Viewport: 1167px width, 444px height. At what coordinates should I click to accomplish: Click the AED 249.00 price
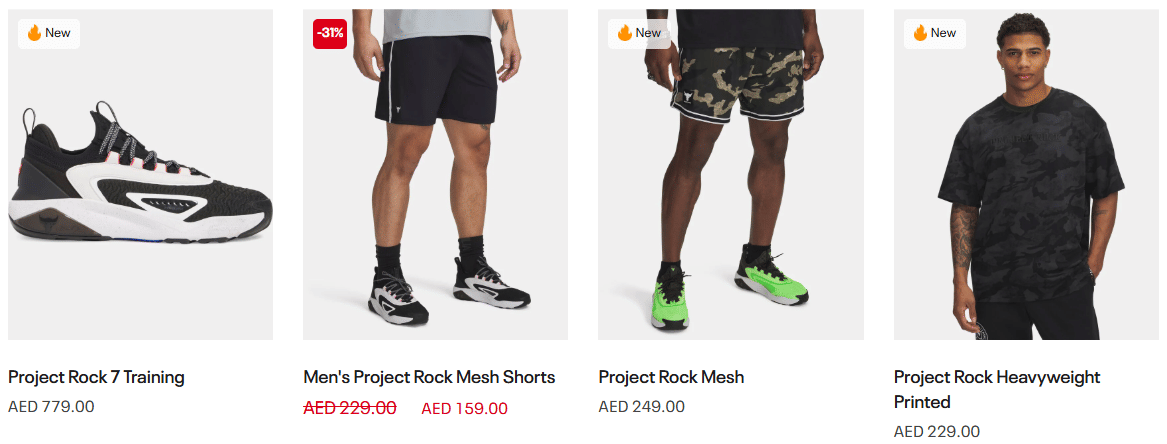click(642, 407)
